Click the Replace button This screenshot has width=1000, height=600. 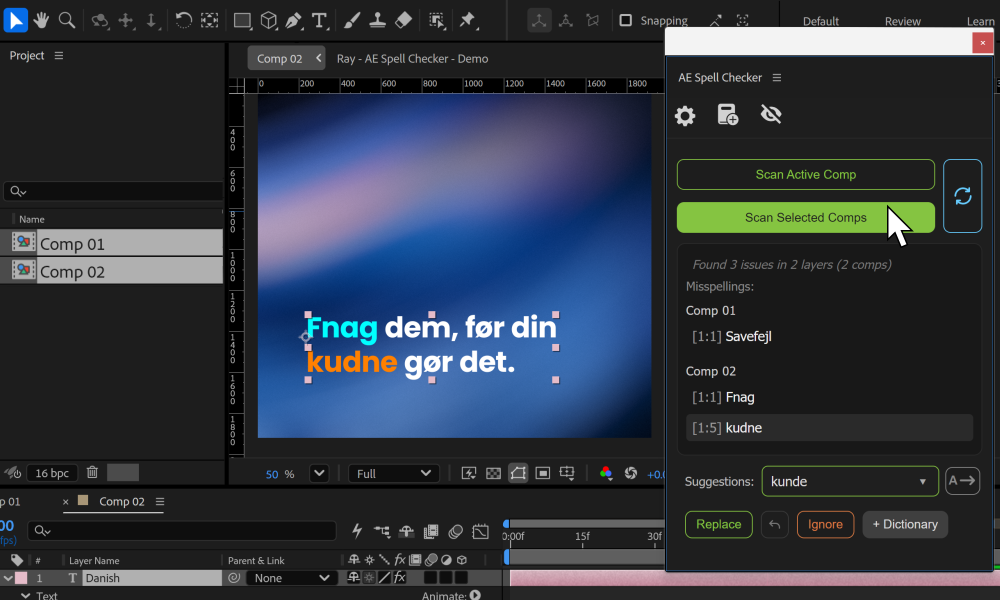pyautogui.click(x=719, y=524)
